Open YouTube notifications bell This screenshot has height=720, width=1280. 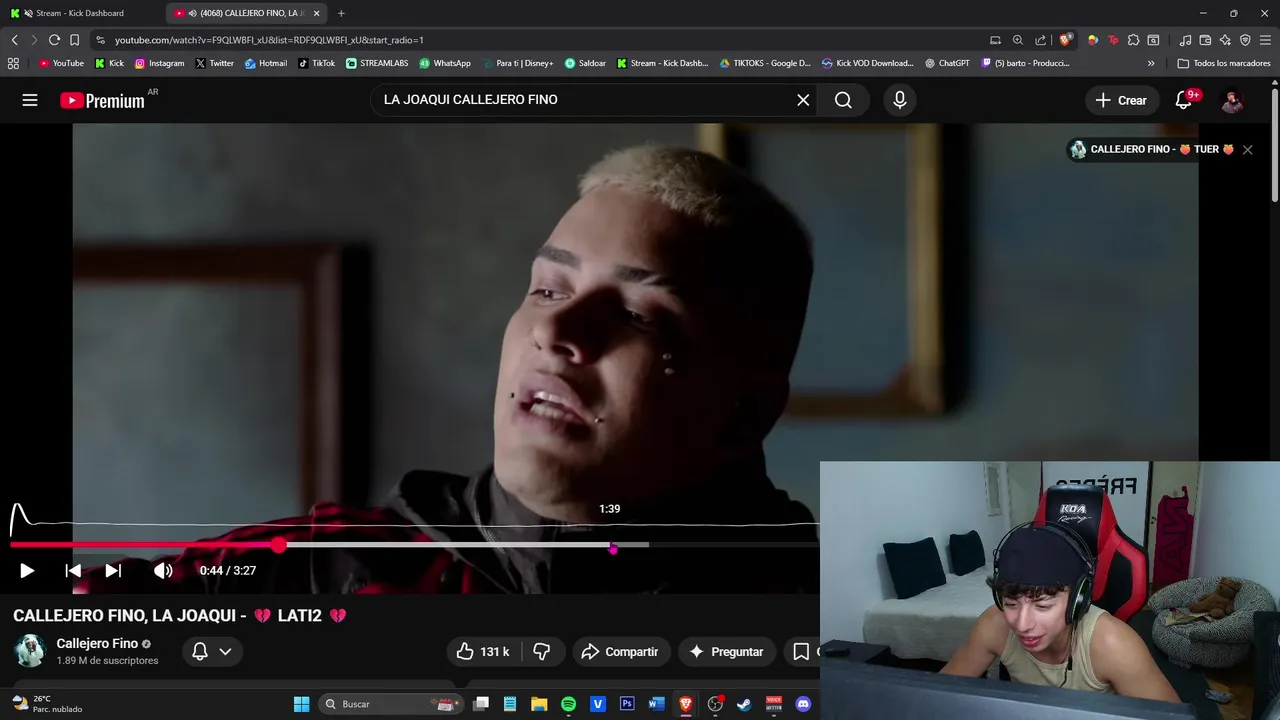coord(1184,100)
